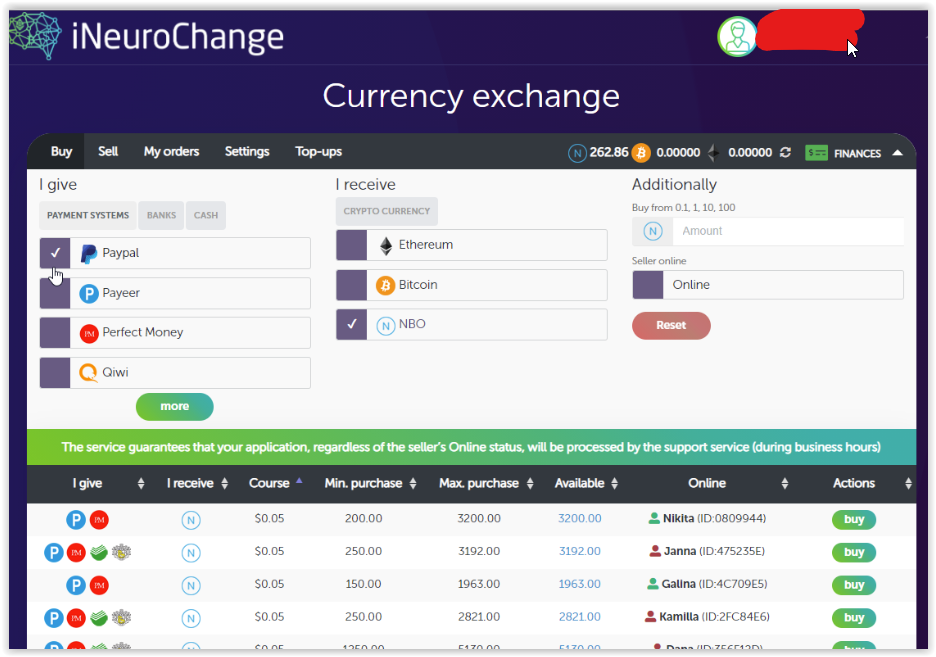Click Payeer icon in Nikita's row
Image resolution: width=936 pixels, height=657 pixels.
point(76,520)
